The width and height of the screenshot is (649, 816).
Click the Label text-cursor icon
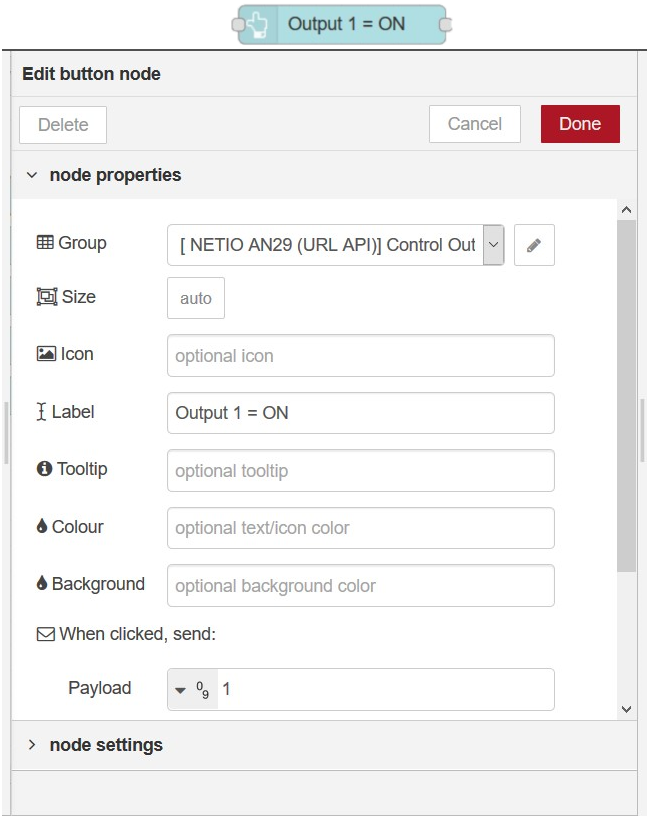click(x=41, y=412)
